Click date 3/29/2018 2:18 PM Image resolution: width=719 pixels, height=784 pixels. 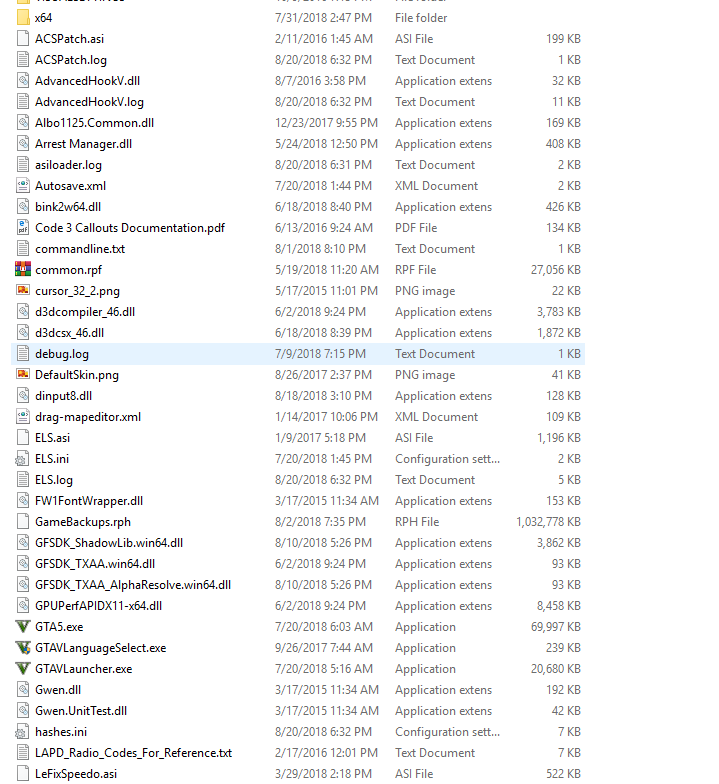(x=324, y=774)
